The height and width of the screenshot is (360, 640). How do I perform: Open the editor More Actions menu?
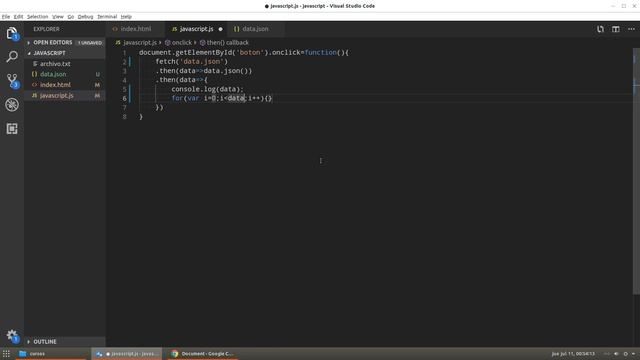point(631,29)
